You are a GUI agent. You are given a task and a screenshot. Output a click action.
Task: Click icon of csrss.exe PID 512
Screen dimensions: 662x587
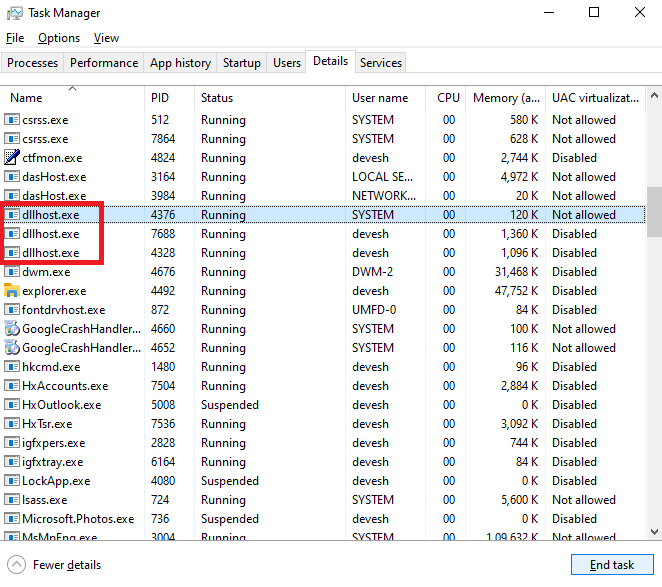(12, 120)
